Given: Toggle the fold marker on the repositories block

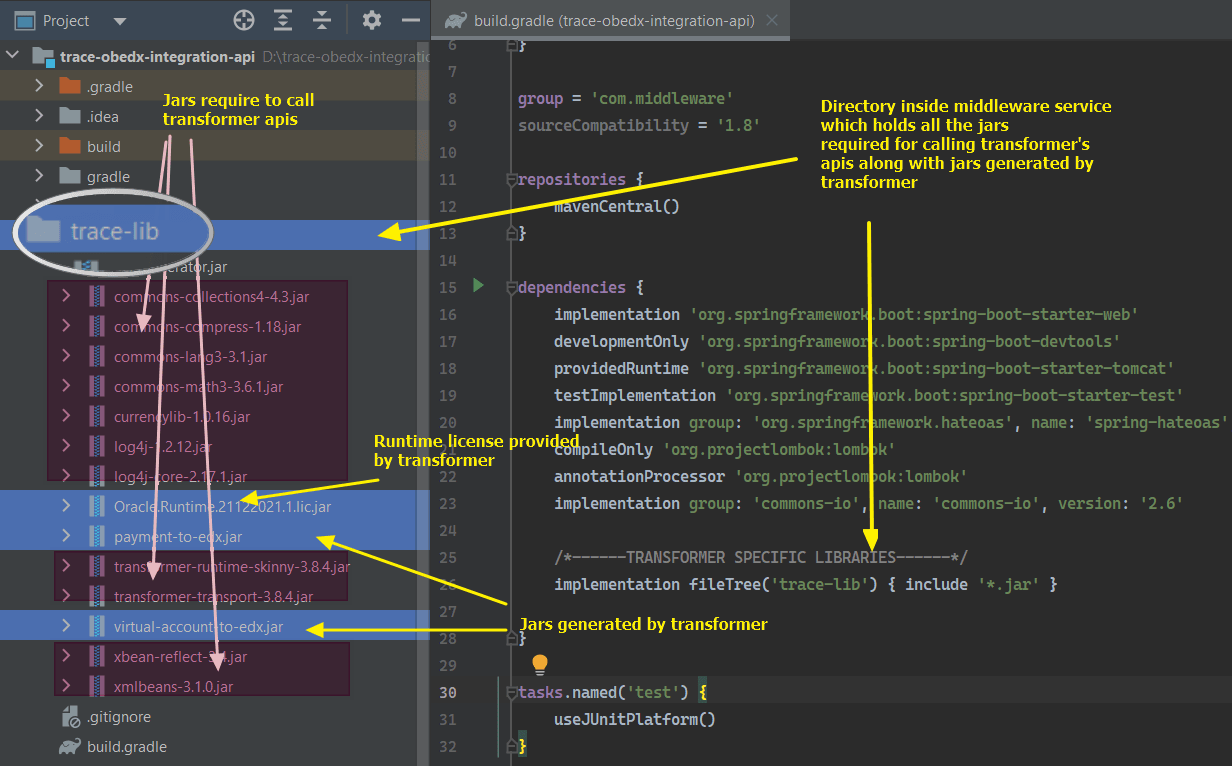Looking at the screenshot, I should click(x=513, y=180).
